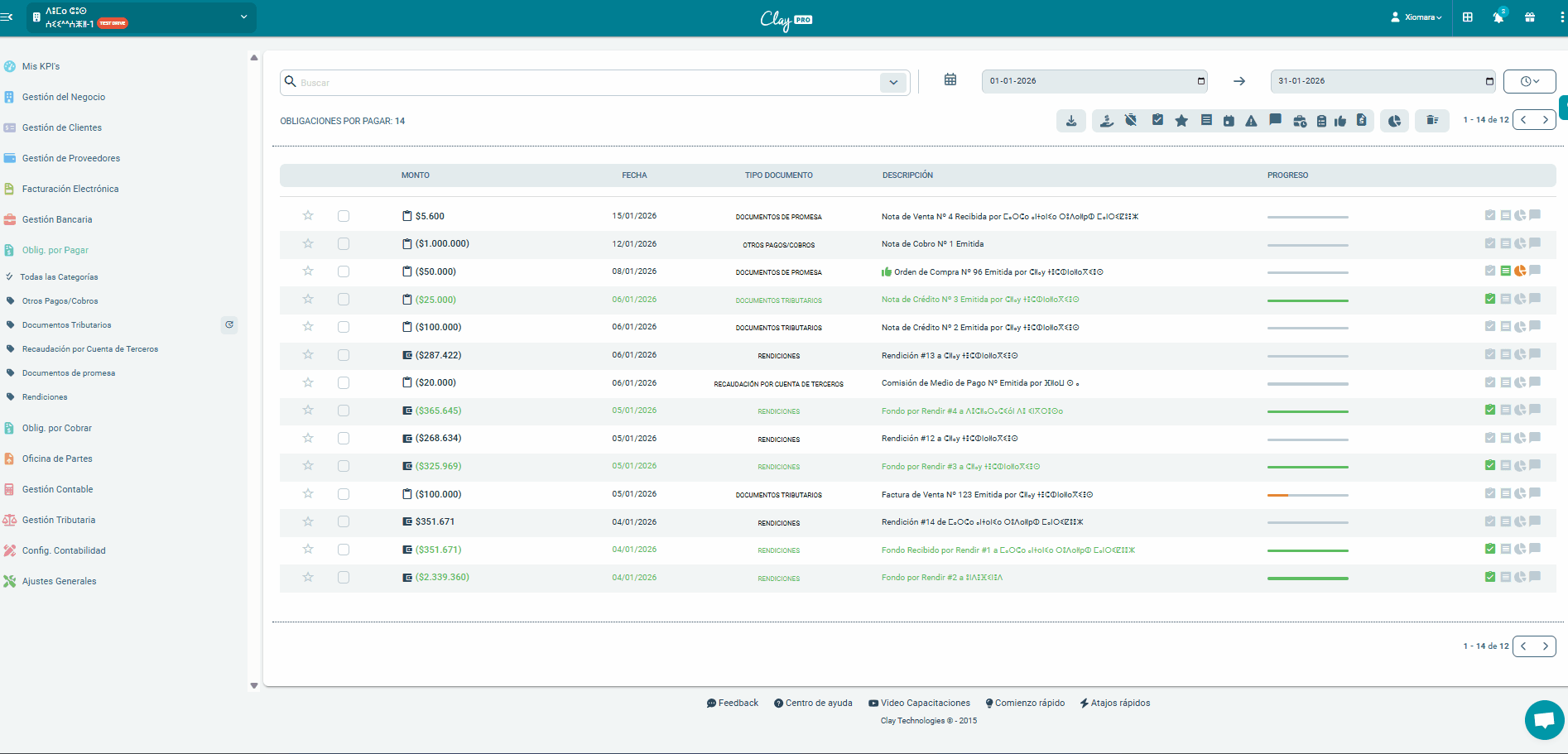Open the Xiomara user menu

1416,17
